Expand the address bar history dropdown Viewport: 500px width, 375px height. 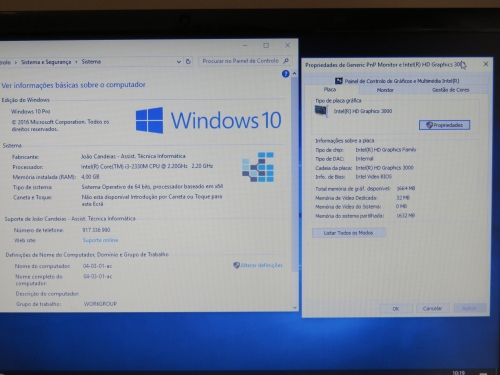point(179,62)
